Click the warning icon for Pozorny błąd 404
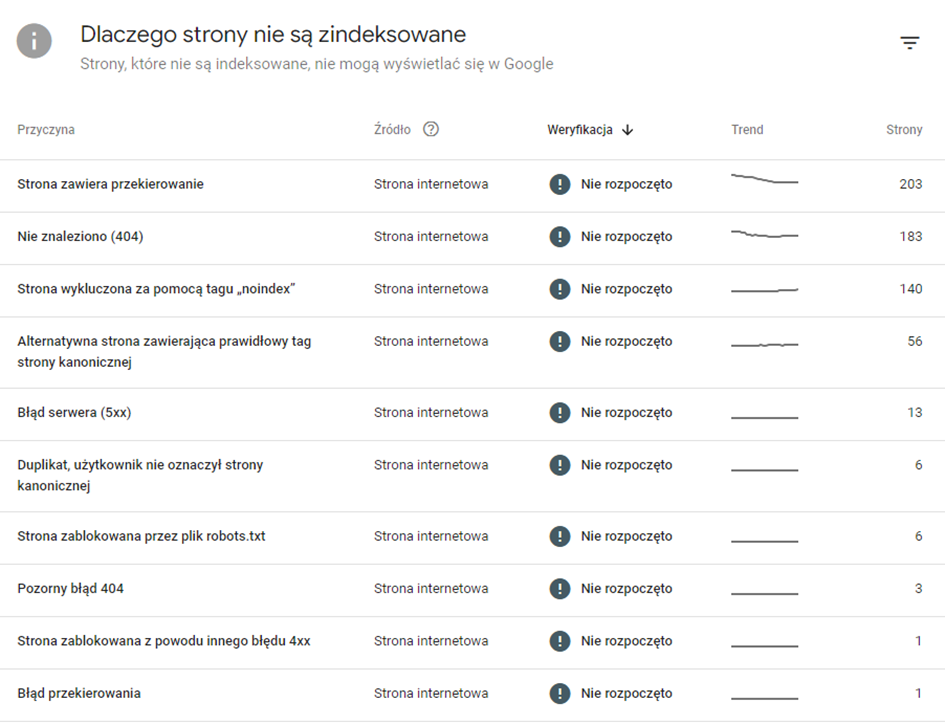This screenshot has height=724, width=945. (560, 588)
